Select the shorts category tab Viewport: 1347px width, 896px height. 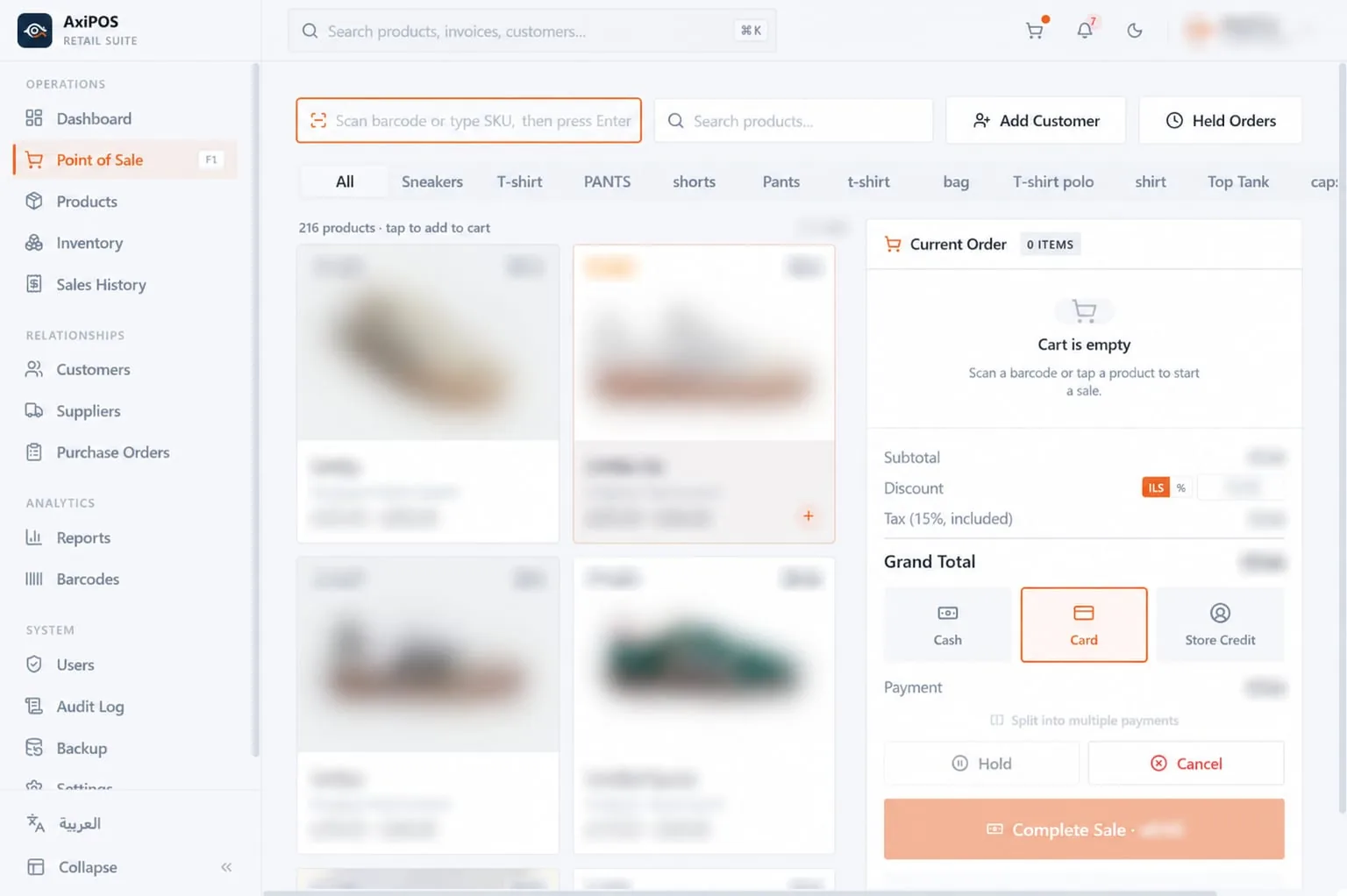click(x=694, y=181)
